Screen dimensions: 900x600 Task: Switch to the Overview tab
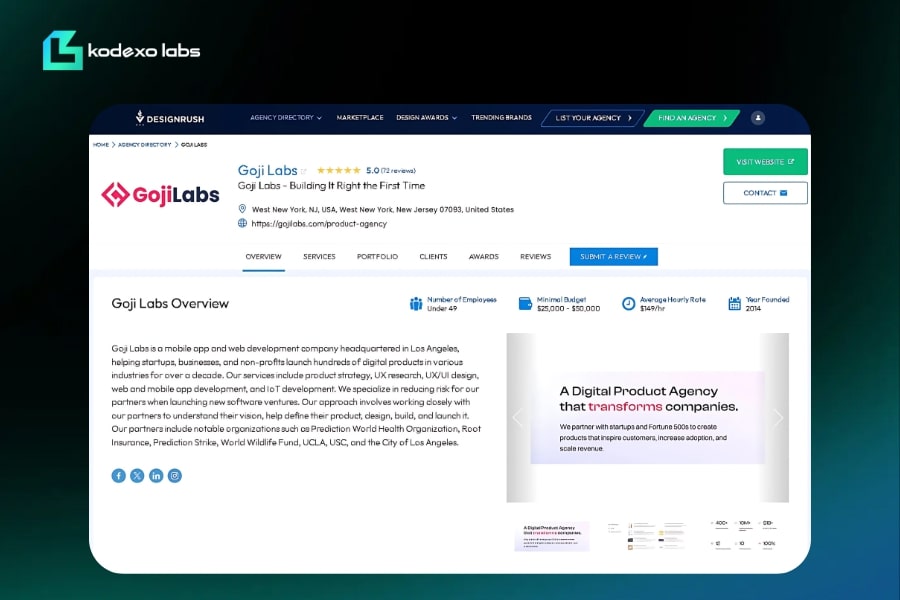pyautogui.click(x=263, y=257)
